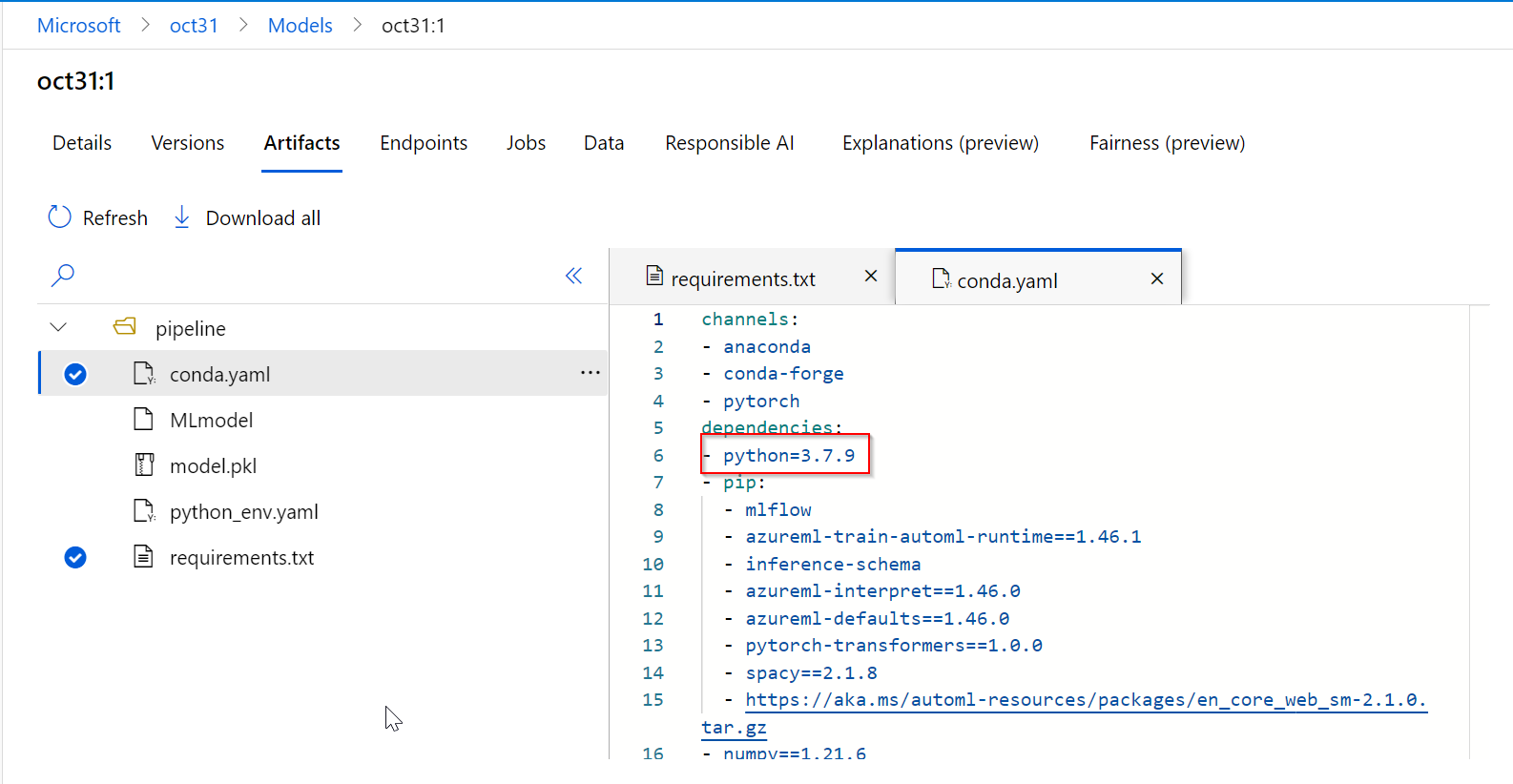1513x784 pixels.
Task: Close the requirements.txt editor tab
Action: [x=871, y=276]
